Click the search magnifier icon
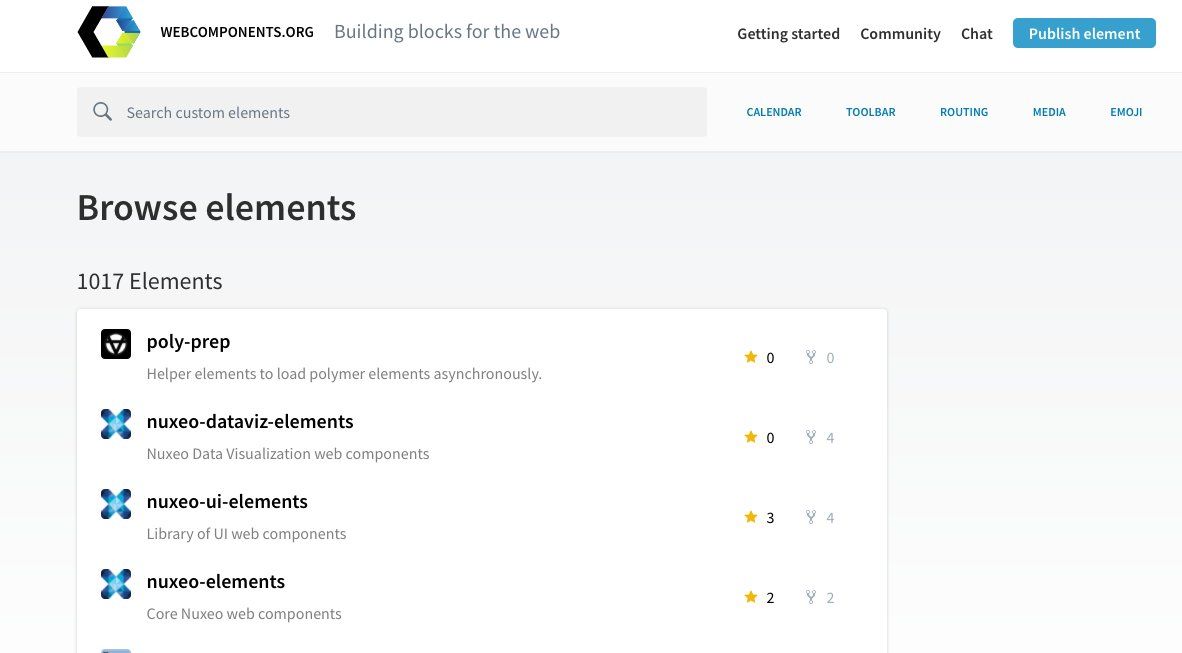 102,112
